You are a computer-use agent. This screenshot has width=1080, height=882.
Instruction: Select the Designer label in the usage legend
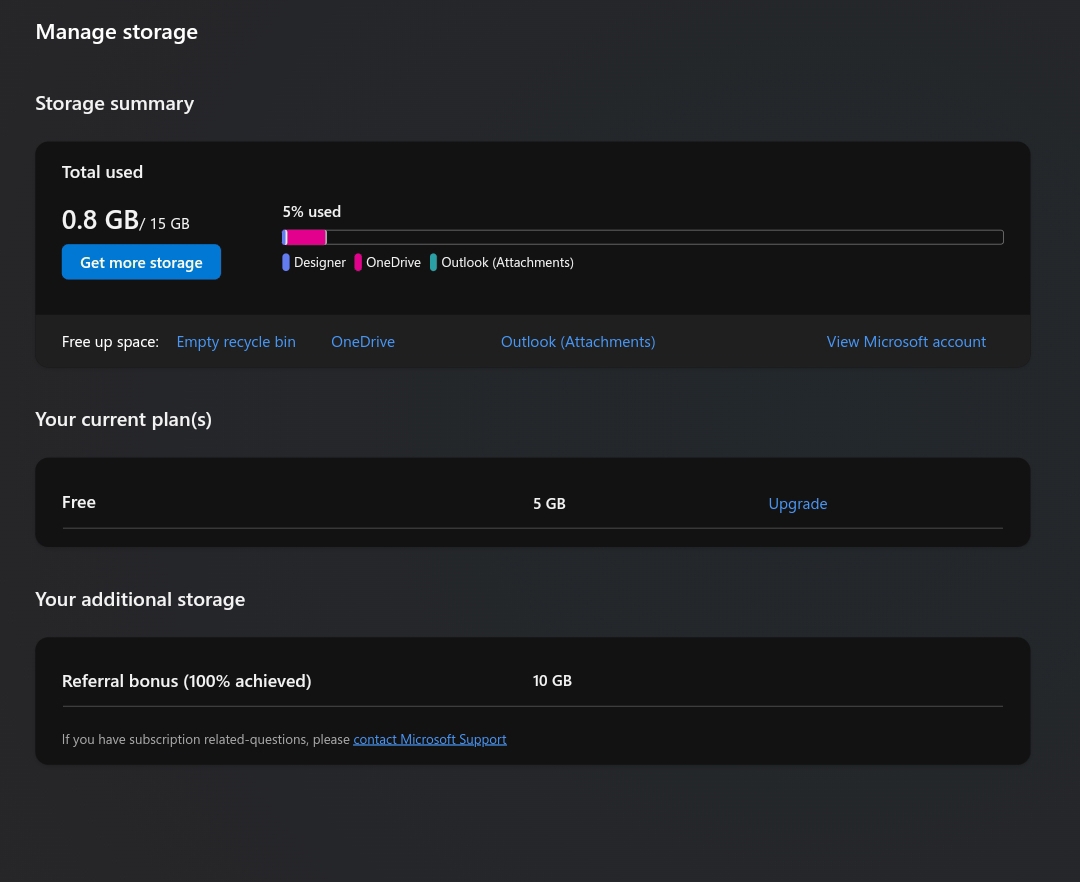pos(319,261)
